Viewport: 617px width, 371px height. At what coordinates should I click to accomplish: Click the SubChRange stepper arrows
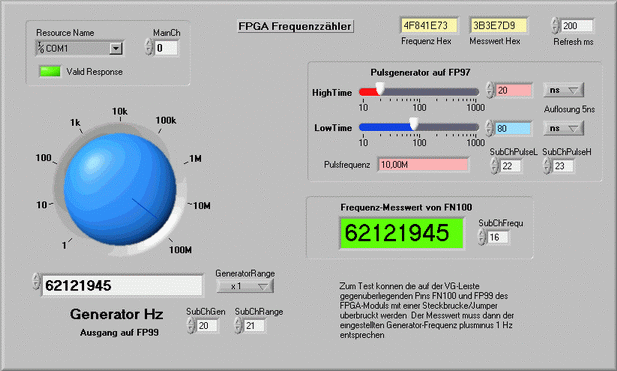[x=238, y=325]
